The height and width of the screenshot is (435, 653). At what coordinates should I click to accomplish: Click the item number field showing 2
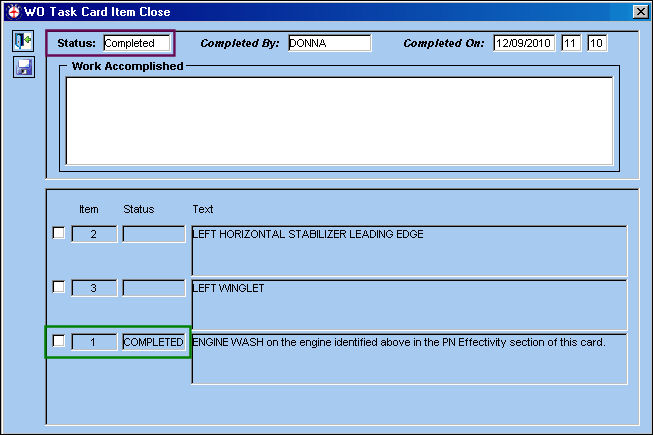click(x=94, y=234)
